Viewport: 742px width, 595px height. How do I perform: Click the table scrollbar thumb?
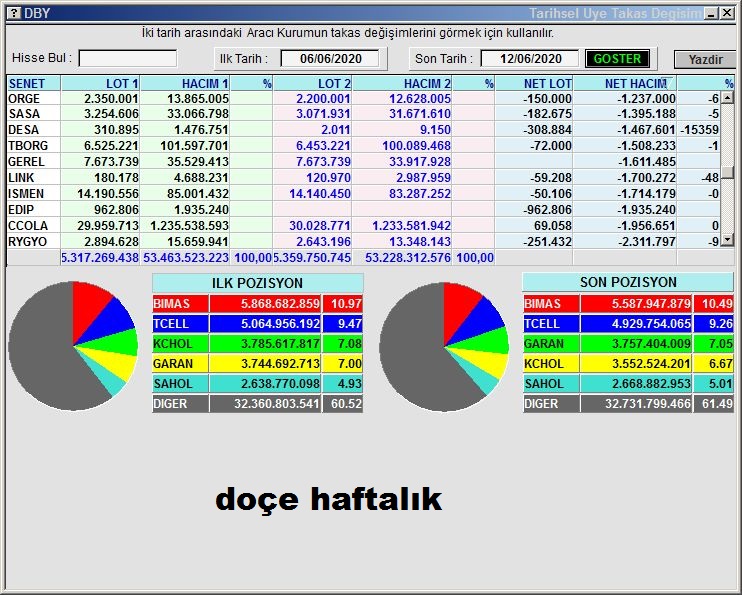pos(727,172)
